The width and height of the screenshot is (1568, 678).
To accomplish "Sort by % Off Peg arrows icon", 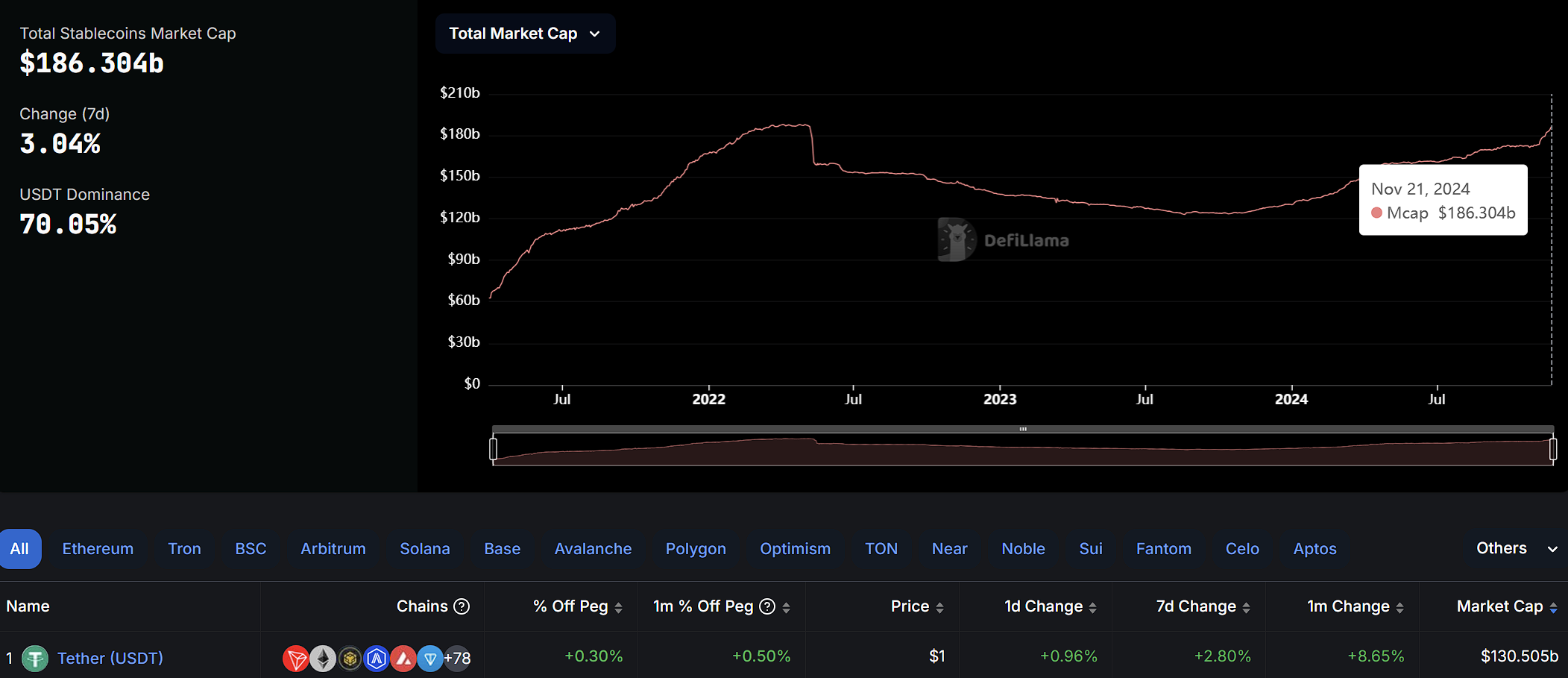I will click(x=618, y=608).
